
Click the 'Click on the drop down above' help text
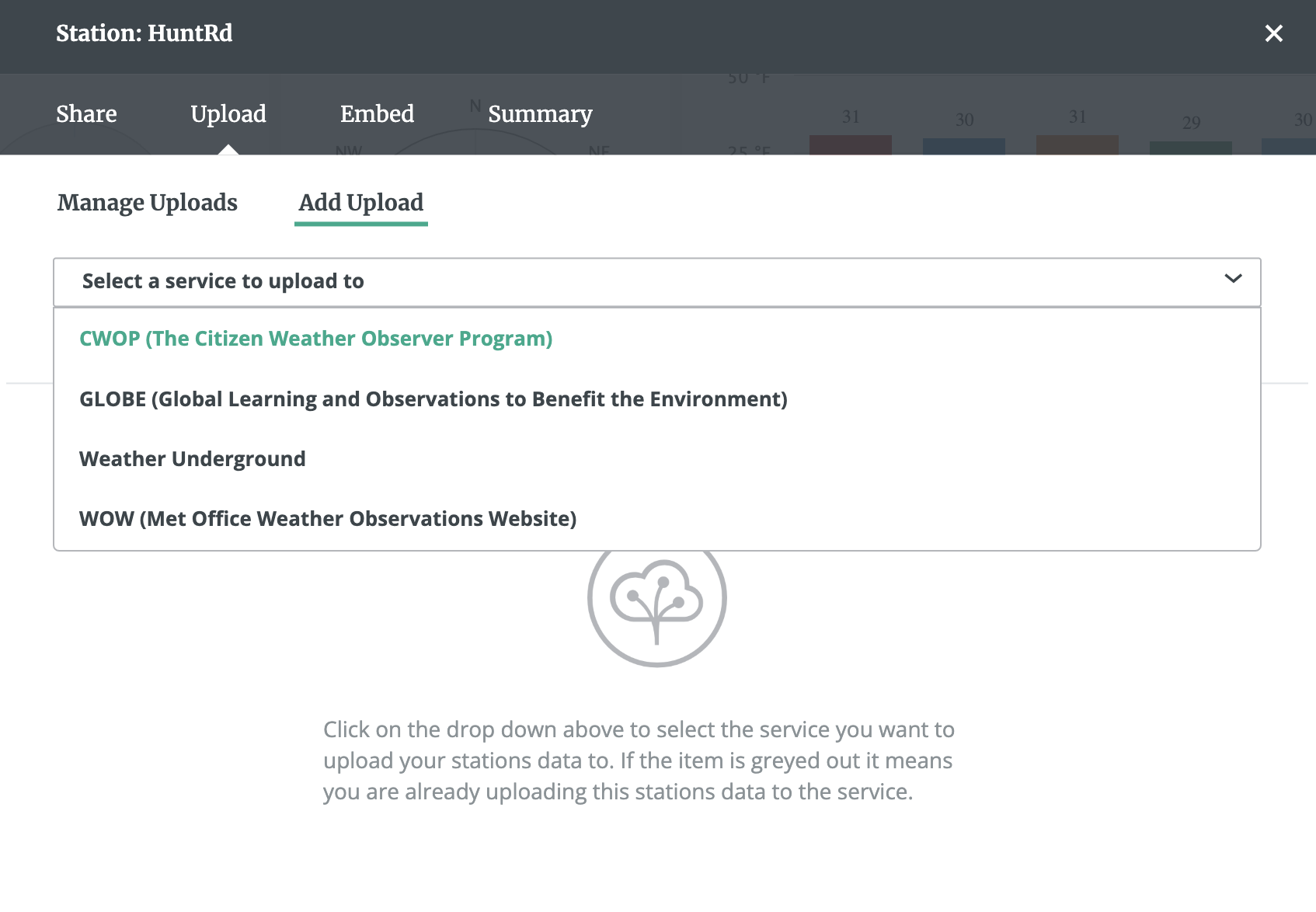click(639, 761)
